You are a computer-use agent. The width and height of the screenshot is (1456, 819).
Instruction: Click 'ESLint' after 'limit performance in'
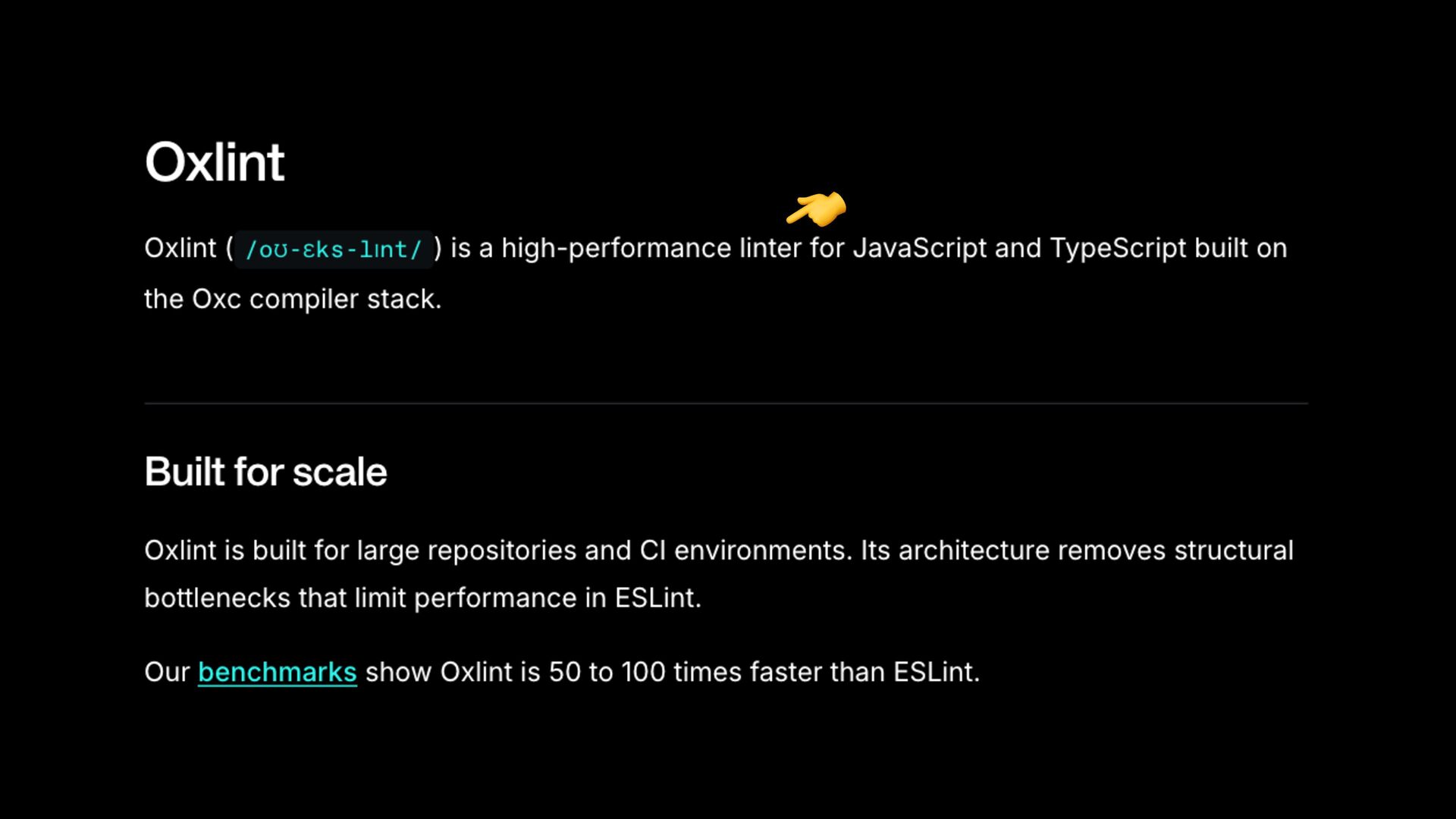click(656, 598)
